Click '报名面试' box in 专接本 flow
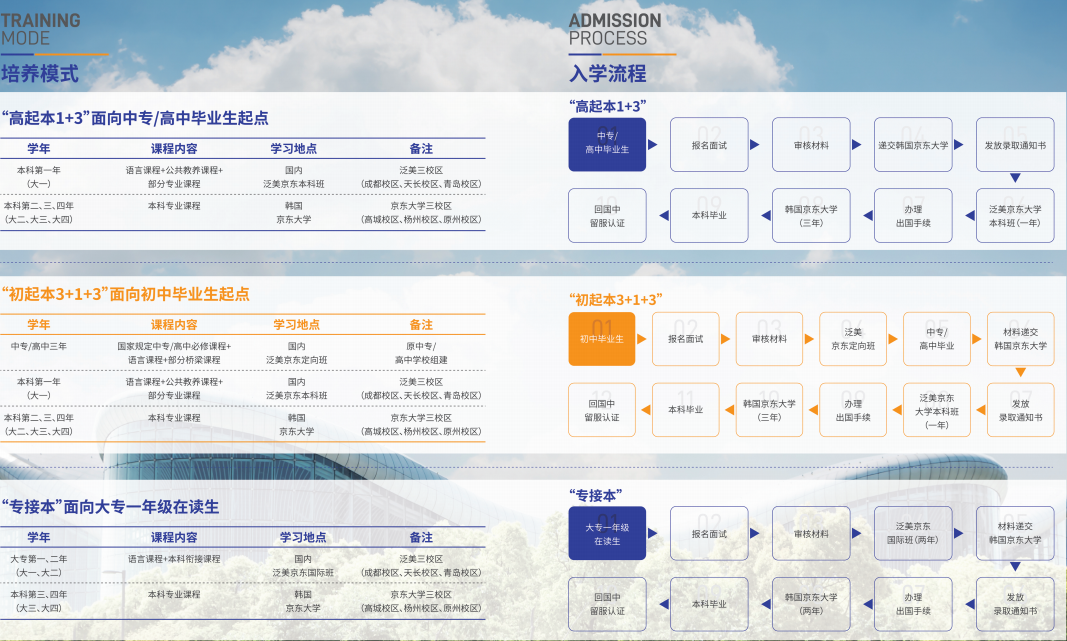The height and width of the screenshot is (641, 1067). point(709,533)
